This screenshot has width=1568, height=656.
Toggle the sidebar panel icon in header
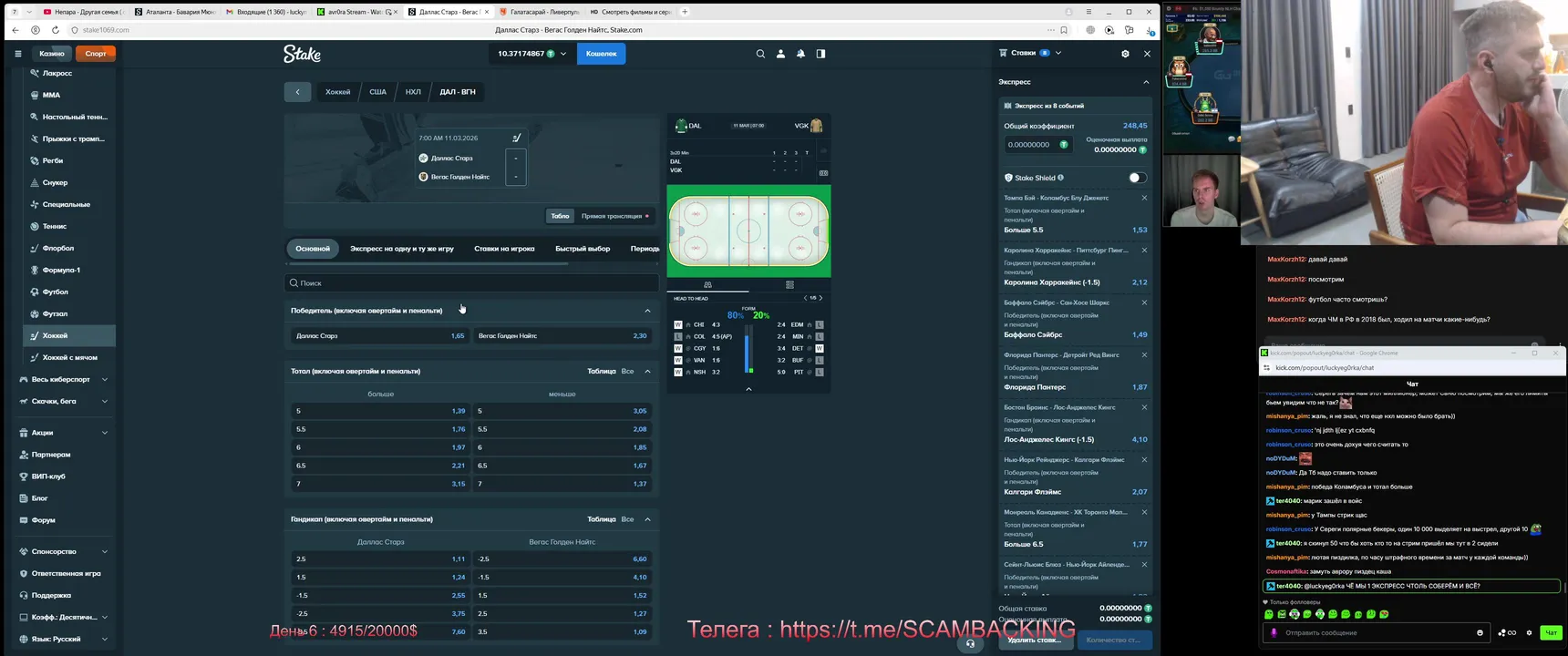(x=820, y=54)
